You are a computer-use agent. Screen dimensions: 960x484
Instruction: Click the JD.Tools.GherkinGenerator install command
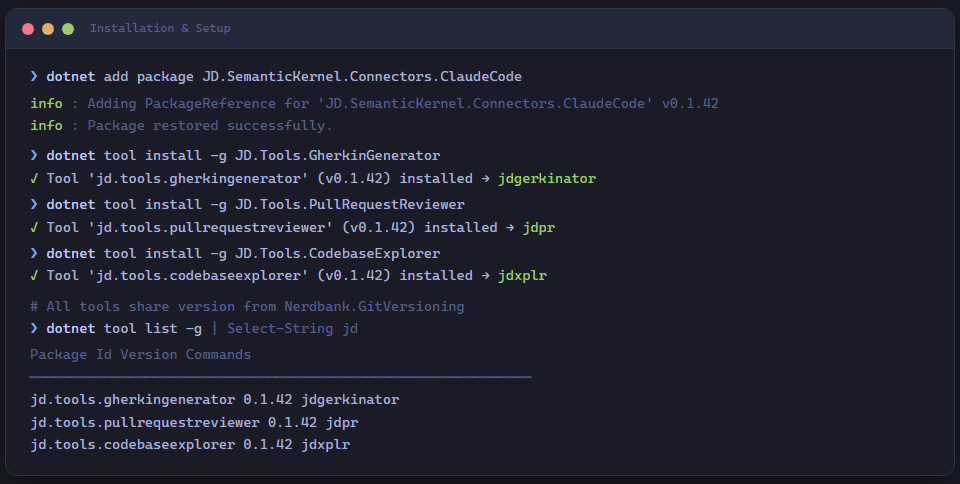(243, 155)
